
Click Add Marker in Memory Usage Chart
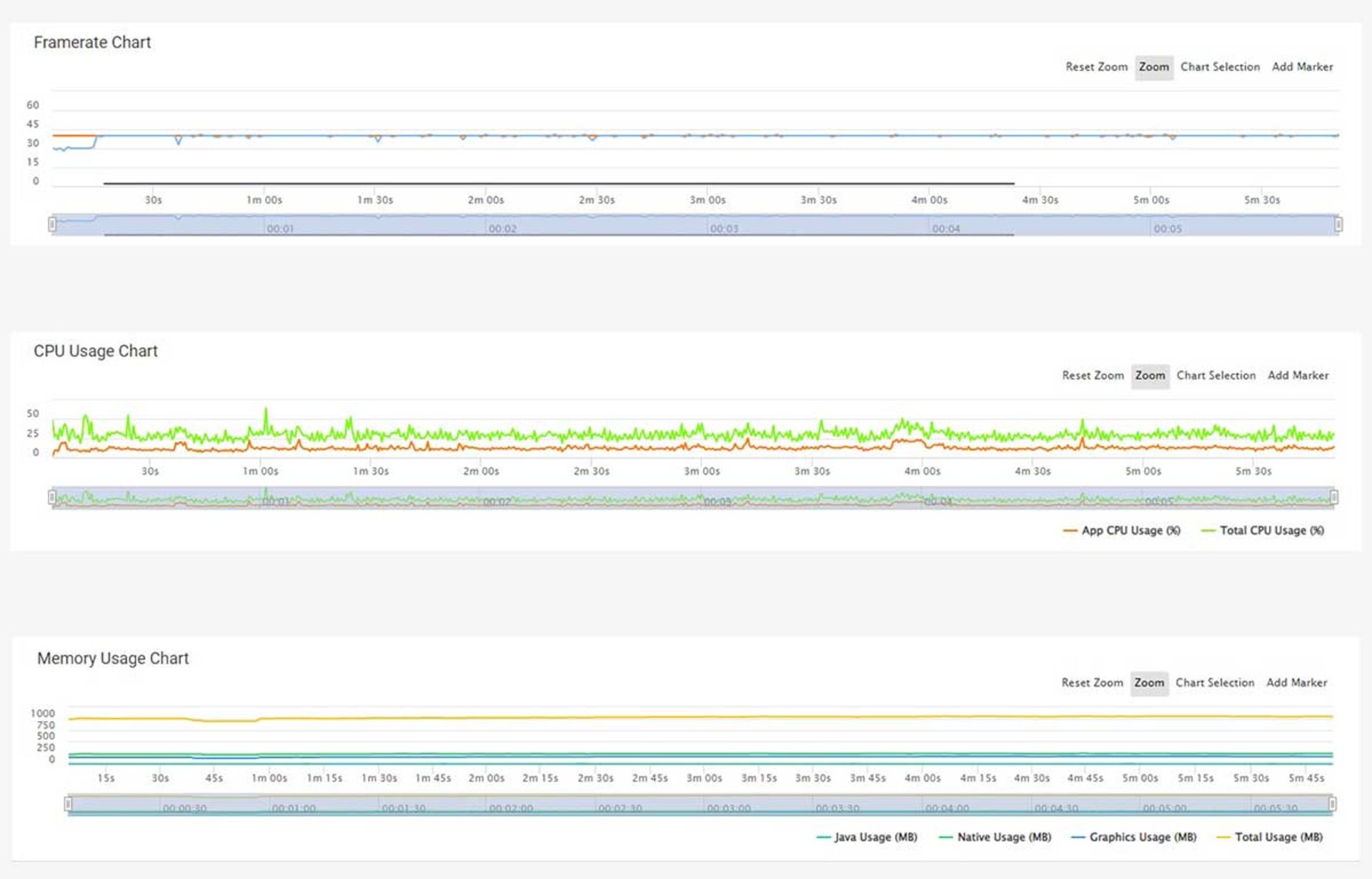point(1296,682)
